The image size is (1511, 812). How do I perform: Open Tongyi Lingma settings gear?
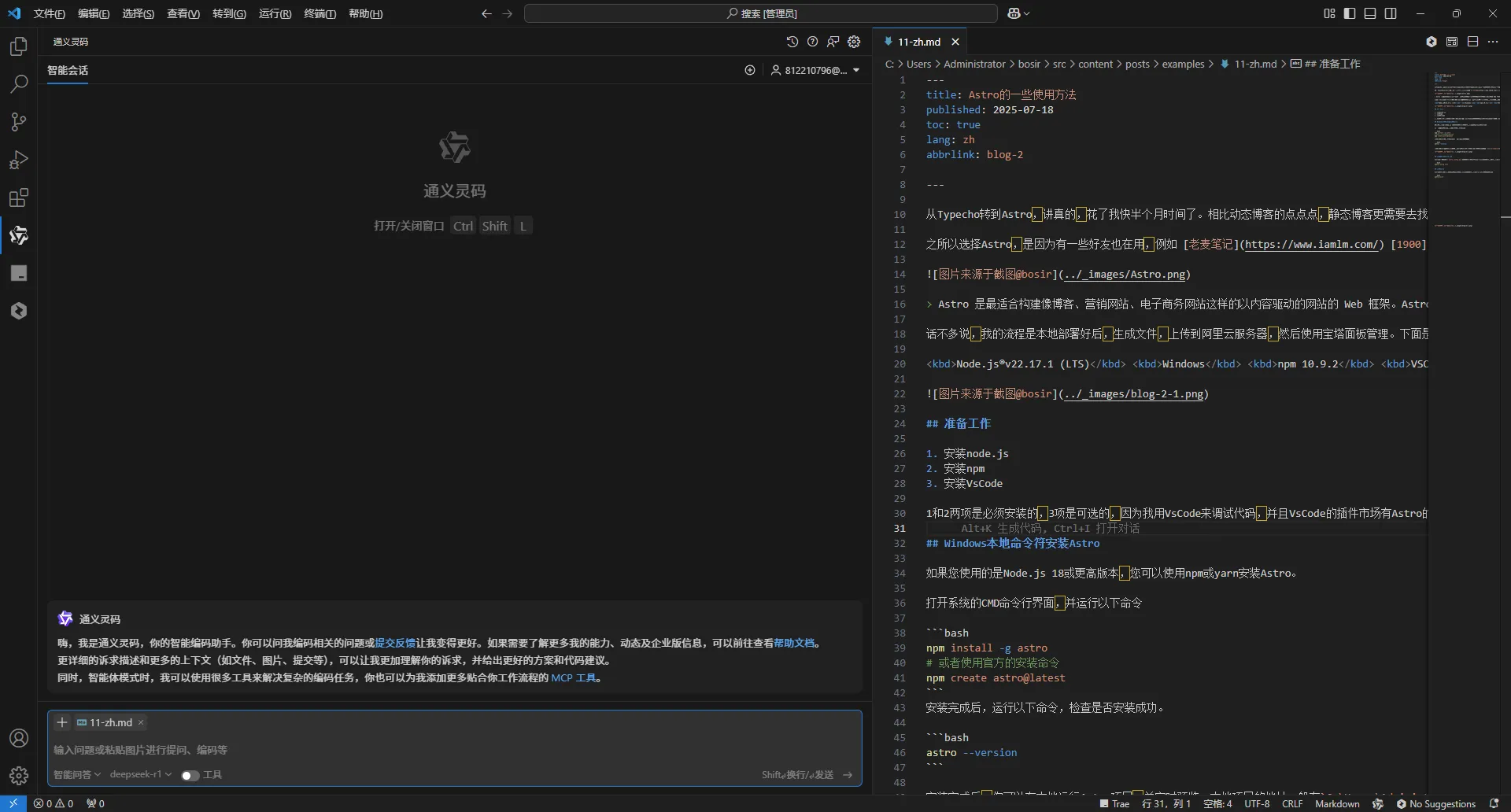854,42
